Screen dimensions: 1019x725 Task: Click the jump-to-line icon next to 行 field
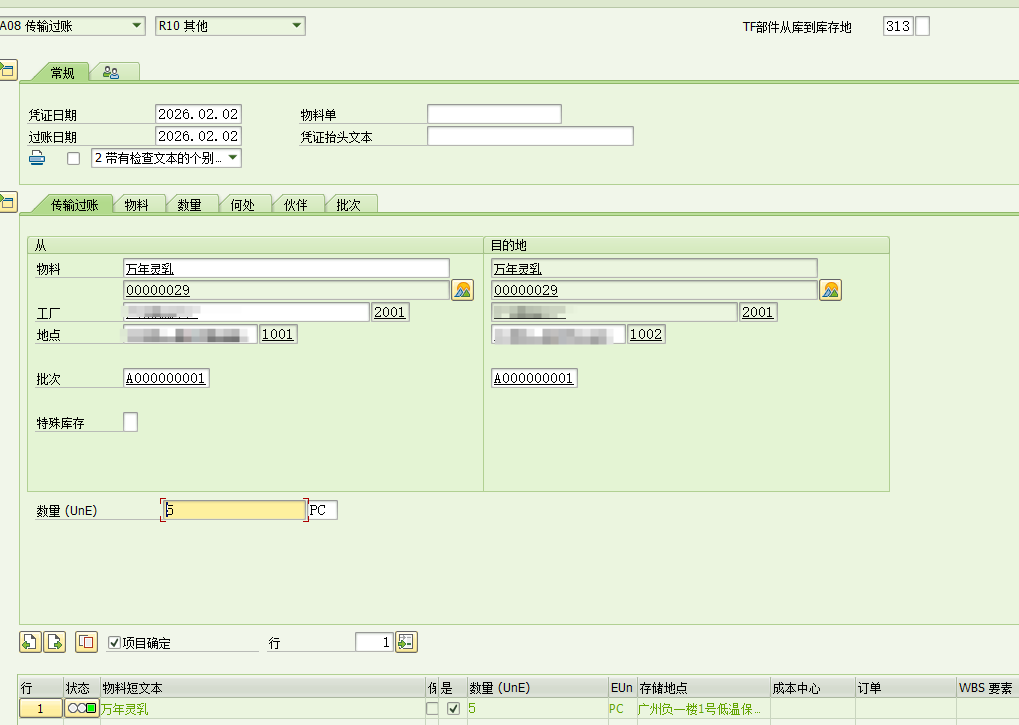click(x=406, y=642)
